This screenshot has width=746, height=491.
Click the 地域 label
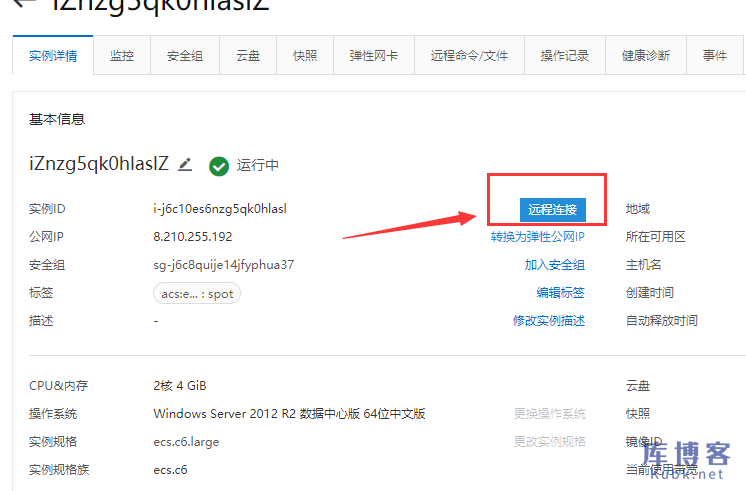(638, 209)
